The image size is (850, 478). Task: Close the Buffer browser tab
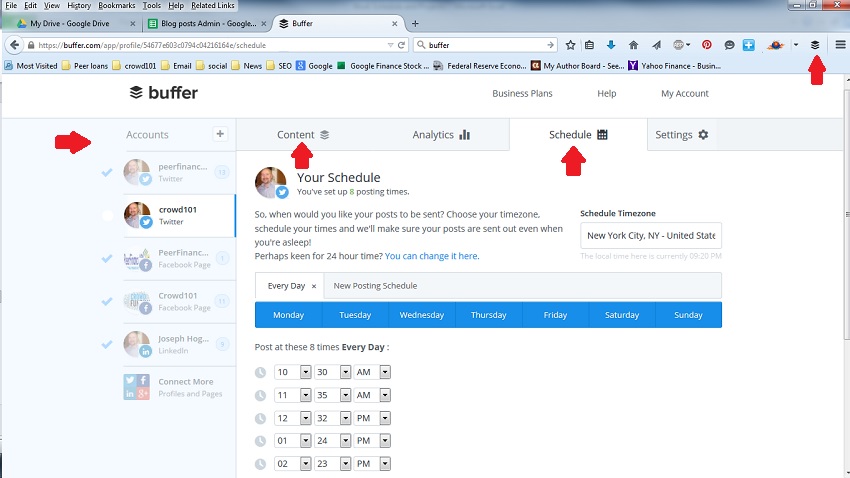395,23
